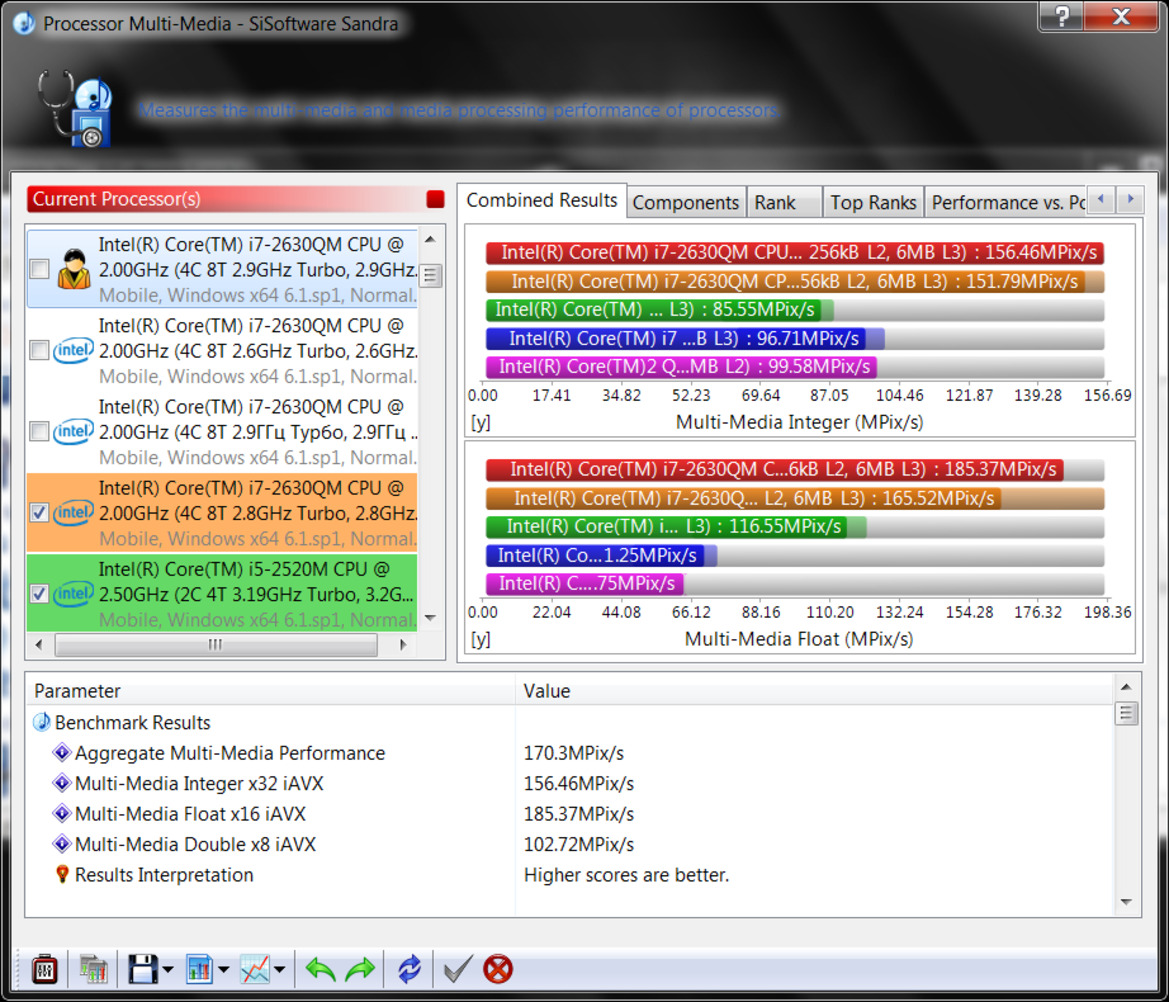The height and width of the screenshot is (1002, 1169).
Task: Select Multi-Media Double x8 iAVX row
Action: click(x=569, y=844)
